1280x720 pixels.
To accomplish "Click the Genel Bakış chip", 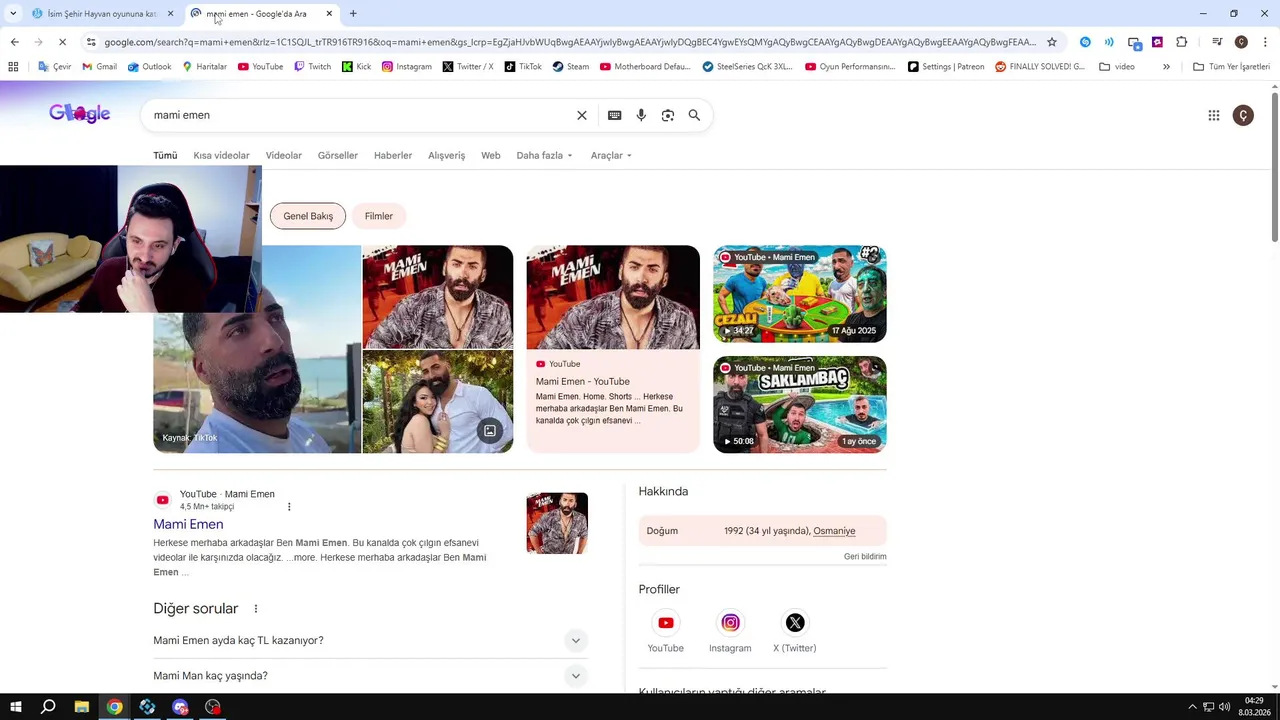I will 308,216.
